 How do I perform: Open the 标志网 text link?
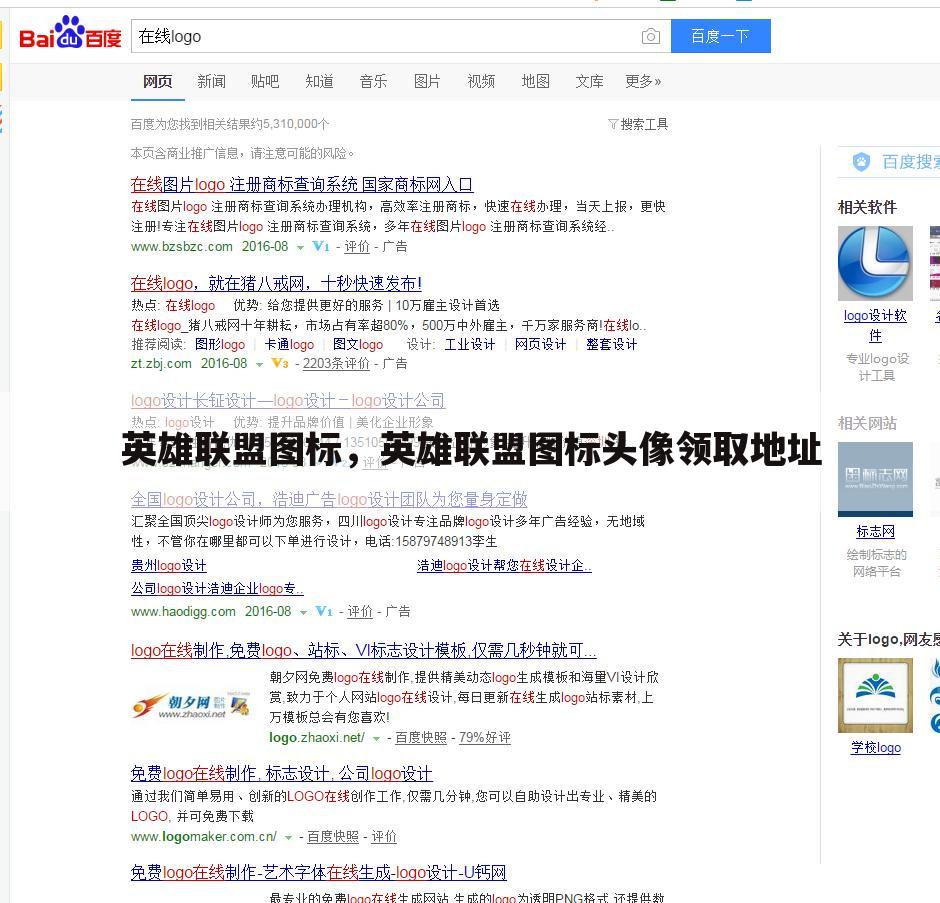876,531
